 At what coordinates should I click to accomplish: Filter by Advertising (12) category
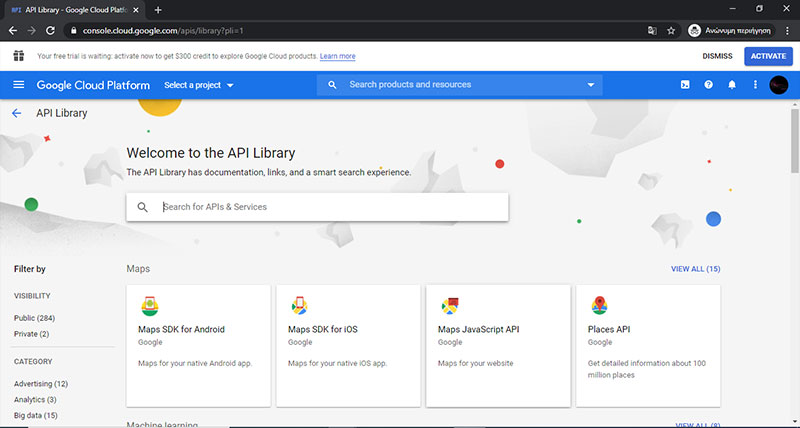(41, 384)
